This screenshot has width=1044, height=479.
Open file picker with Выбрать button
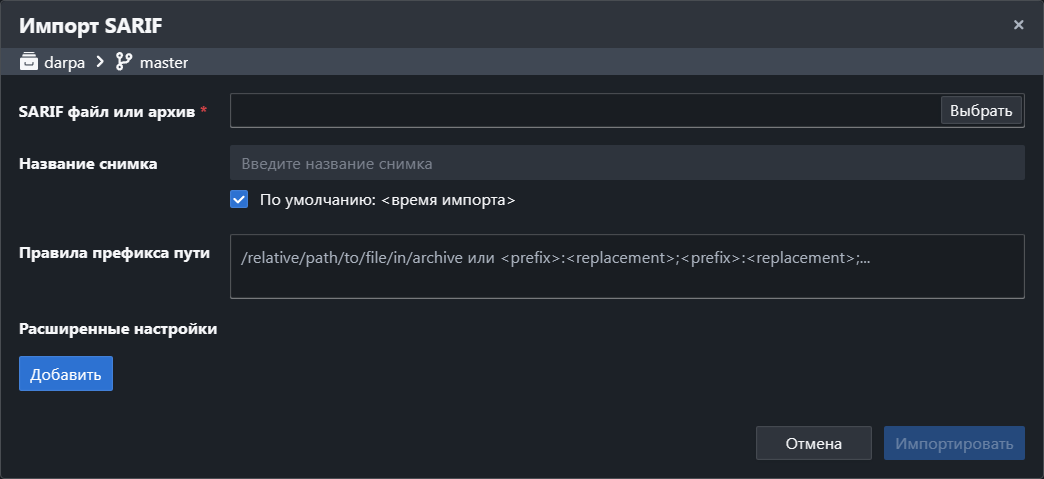[981, 111]
